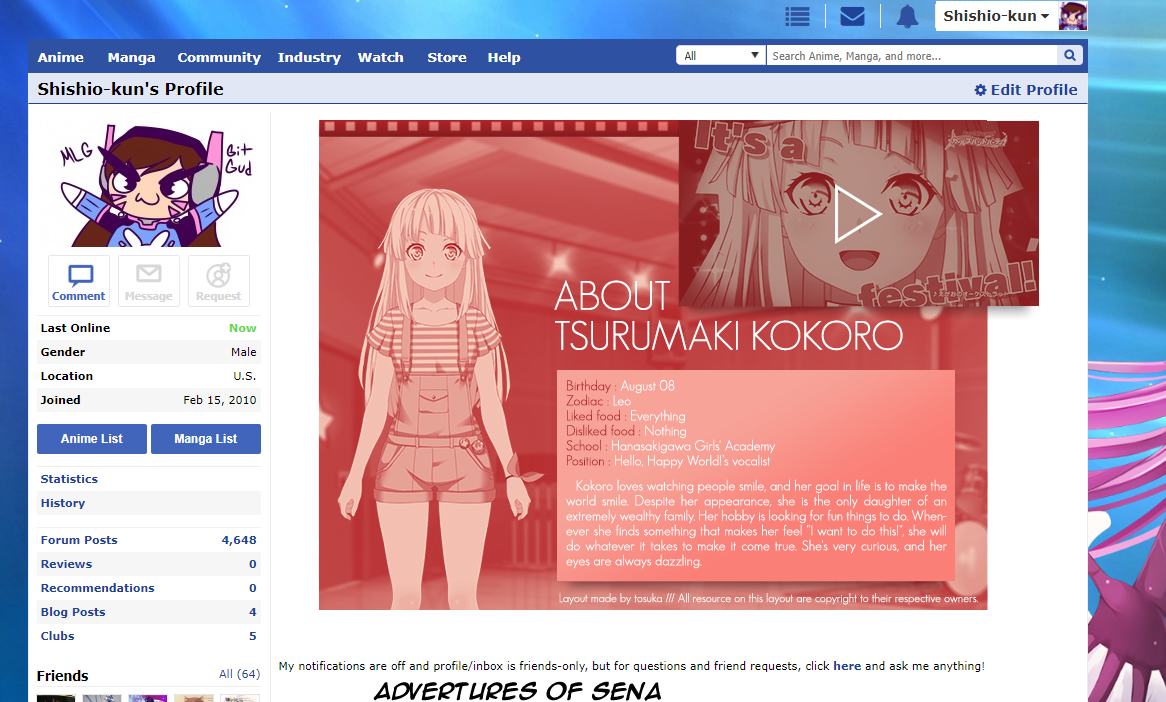Click the Blog Posts count 4
This screenshot has width=1166, height=702.
[x=253, y=612]
